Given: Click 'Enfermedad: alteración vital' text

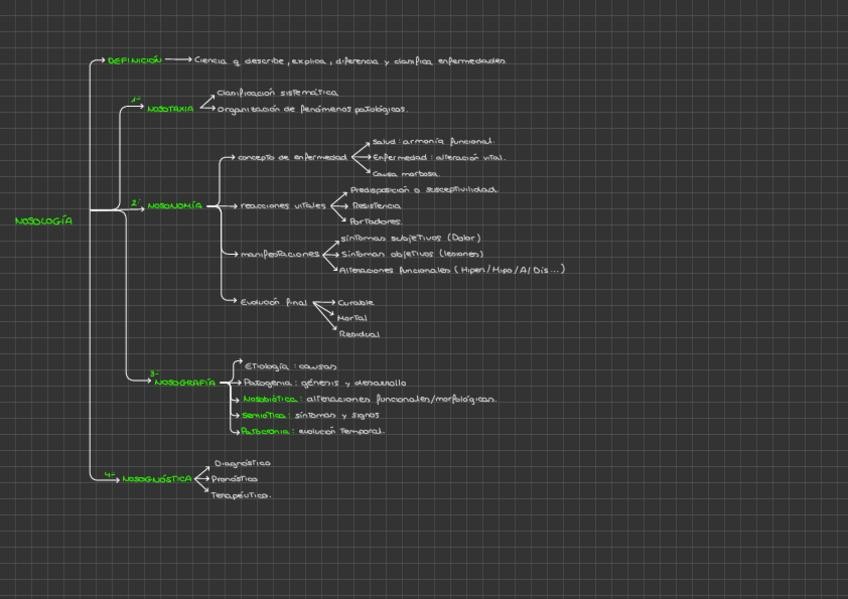Looking at the screenshot, I should [438, 157].
